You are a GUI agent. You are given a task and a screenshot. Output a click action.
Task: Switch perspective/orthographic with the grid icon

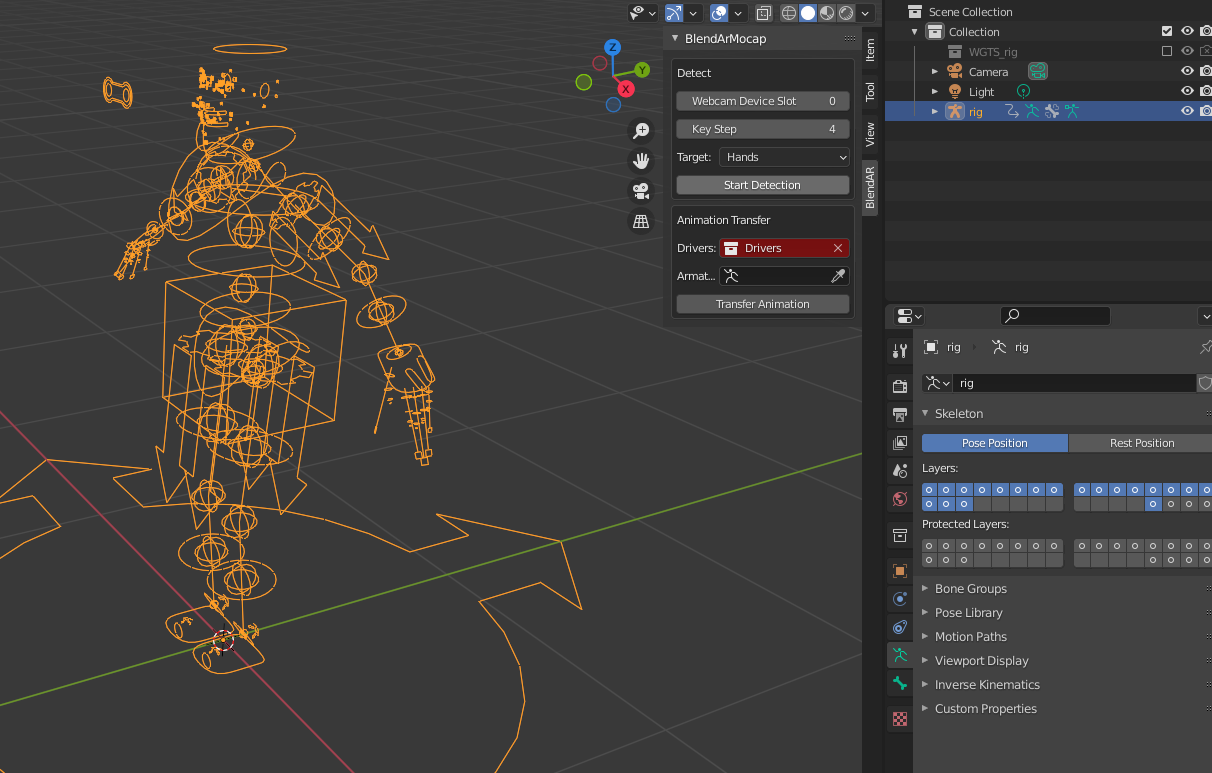pos(641,221)
